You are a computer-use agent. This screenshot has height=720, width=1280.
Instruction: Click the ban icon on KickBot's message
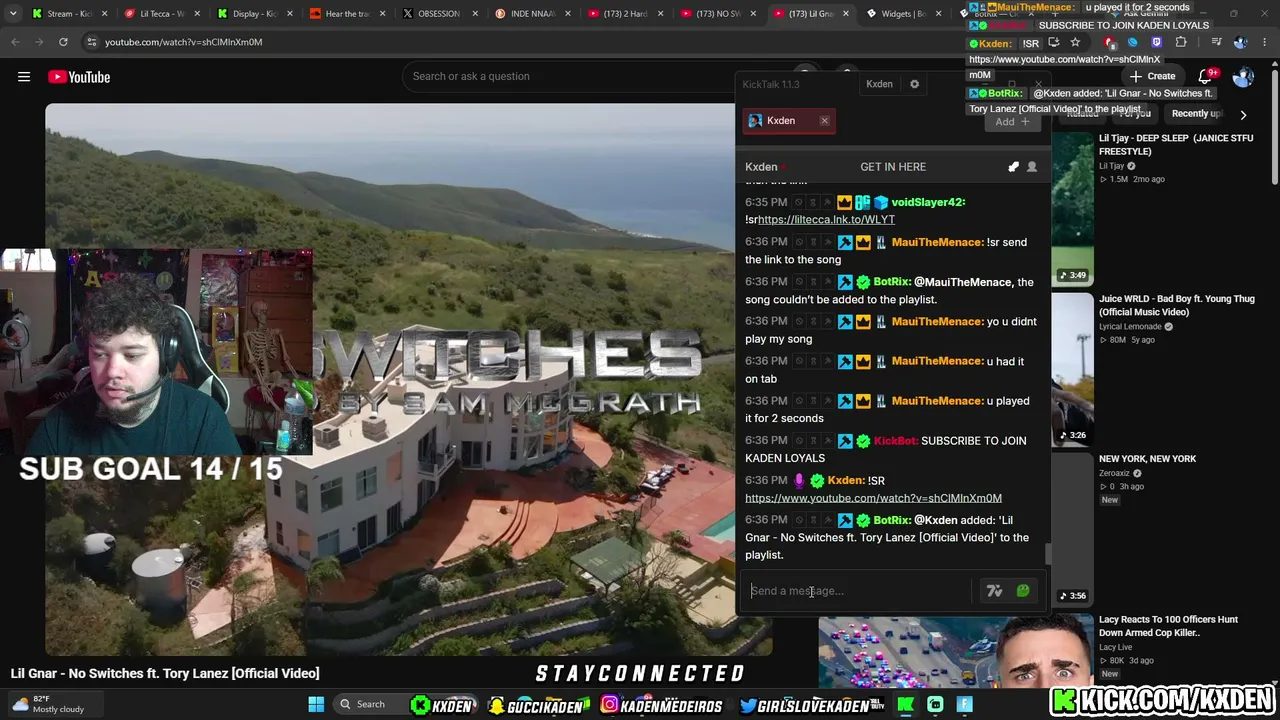[x=798, y=441]
